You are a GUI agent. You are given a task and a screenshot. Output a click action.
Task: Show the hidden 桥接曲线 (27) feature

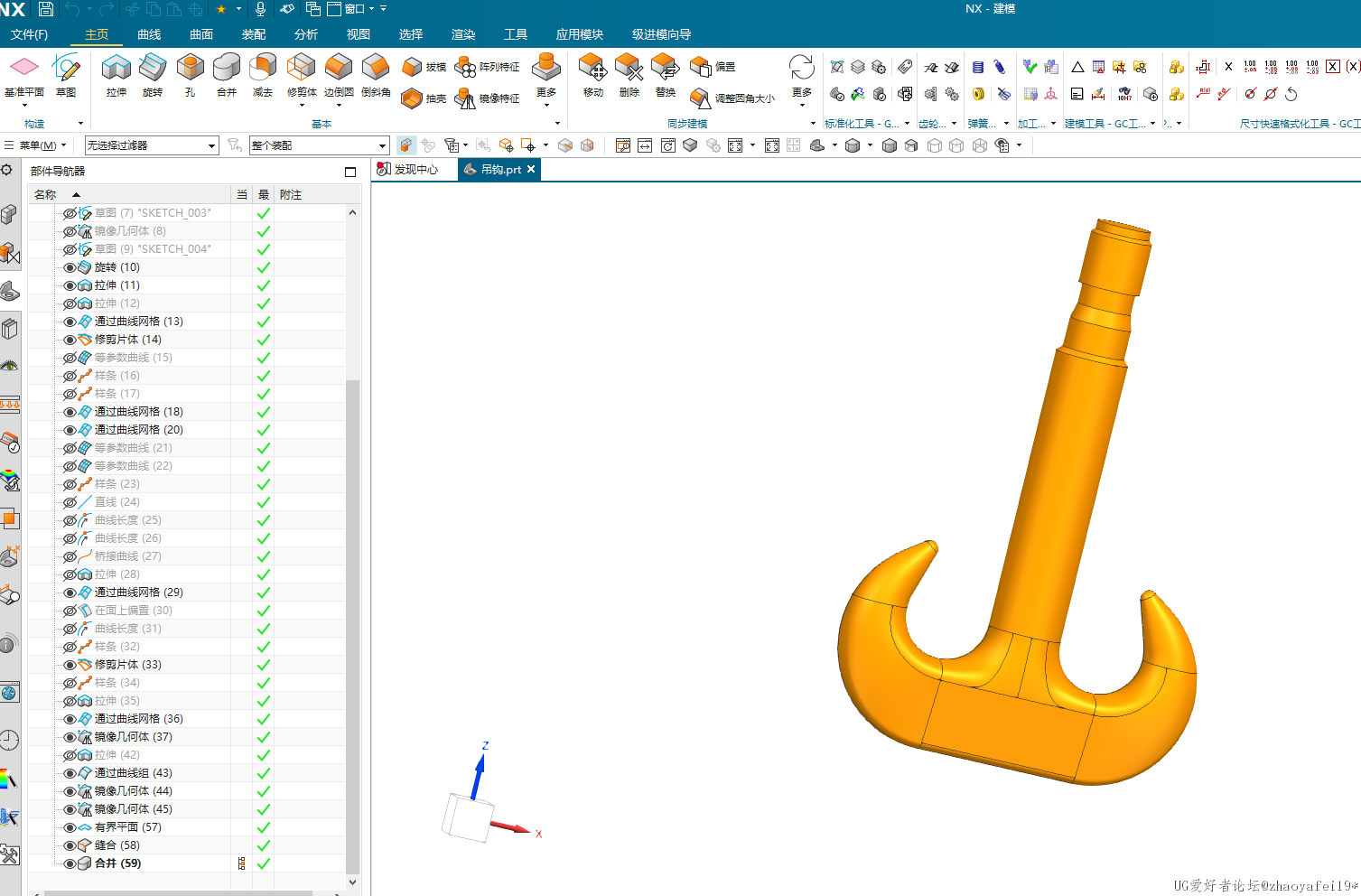70,556
